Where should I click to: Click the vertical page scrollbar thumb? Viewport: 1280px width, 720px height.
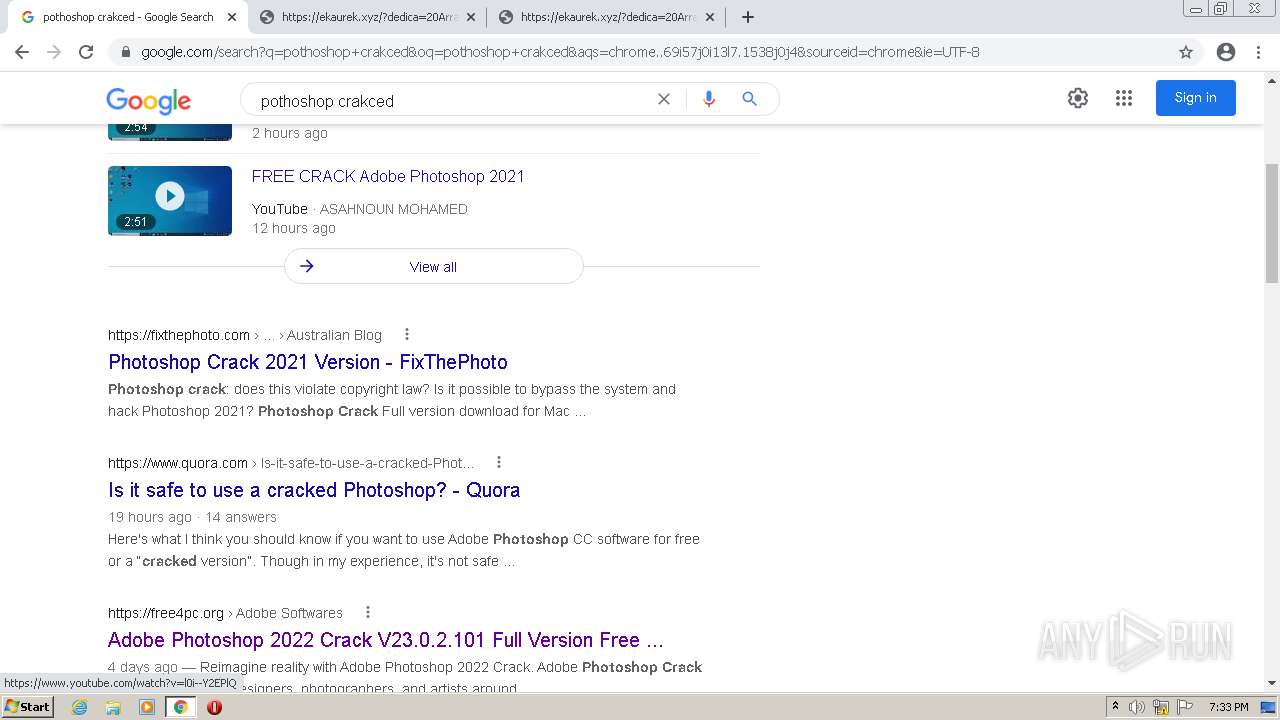(1272, 222)
